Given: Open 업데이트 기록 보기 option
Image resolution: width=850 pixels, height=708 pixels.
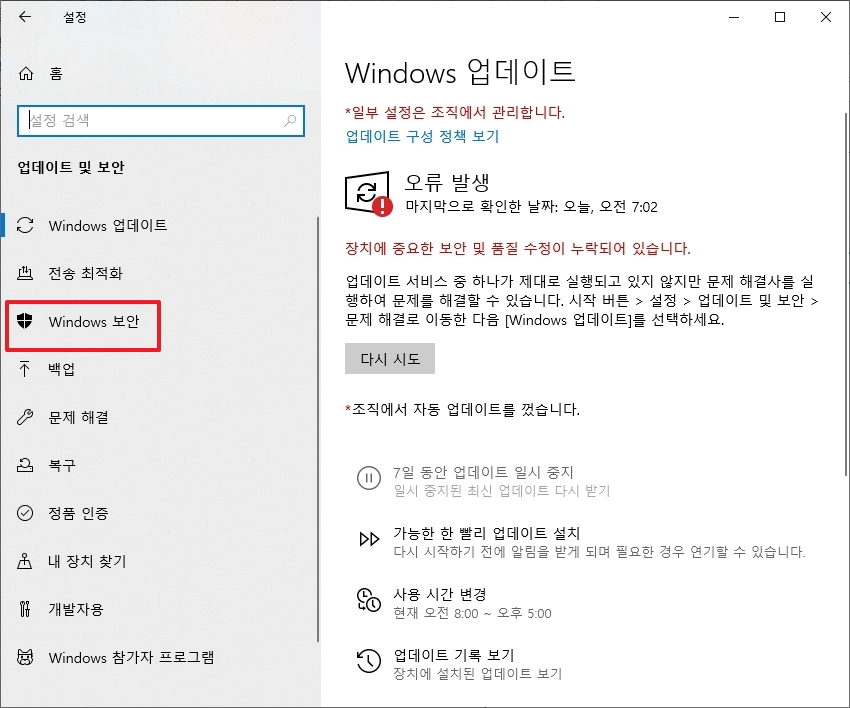Looking at the screenshot, I should [454, 655].
